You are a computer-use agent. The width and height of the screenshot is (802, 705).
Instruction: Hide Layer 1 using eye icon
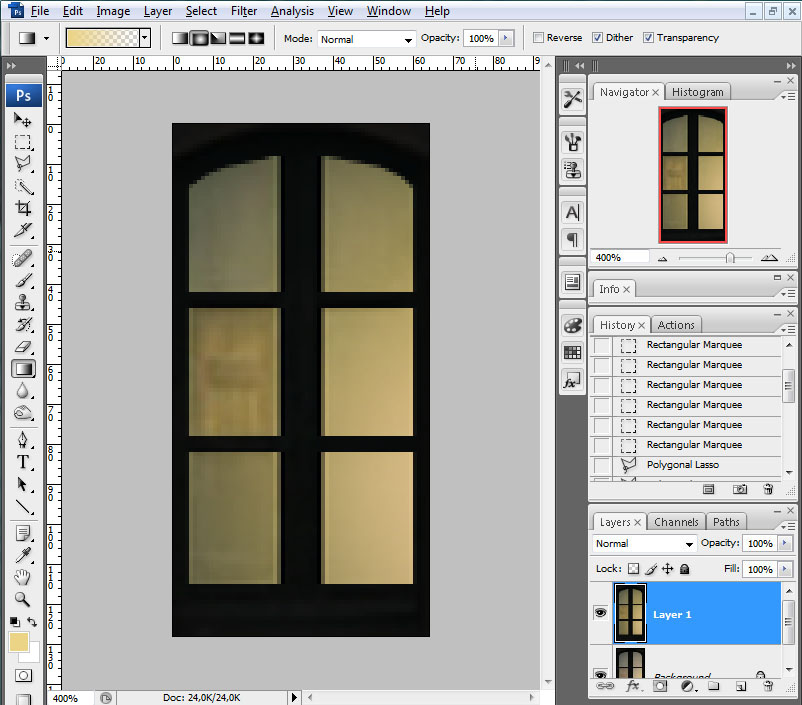click(x=600, y=612)
